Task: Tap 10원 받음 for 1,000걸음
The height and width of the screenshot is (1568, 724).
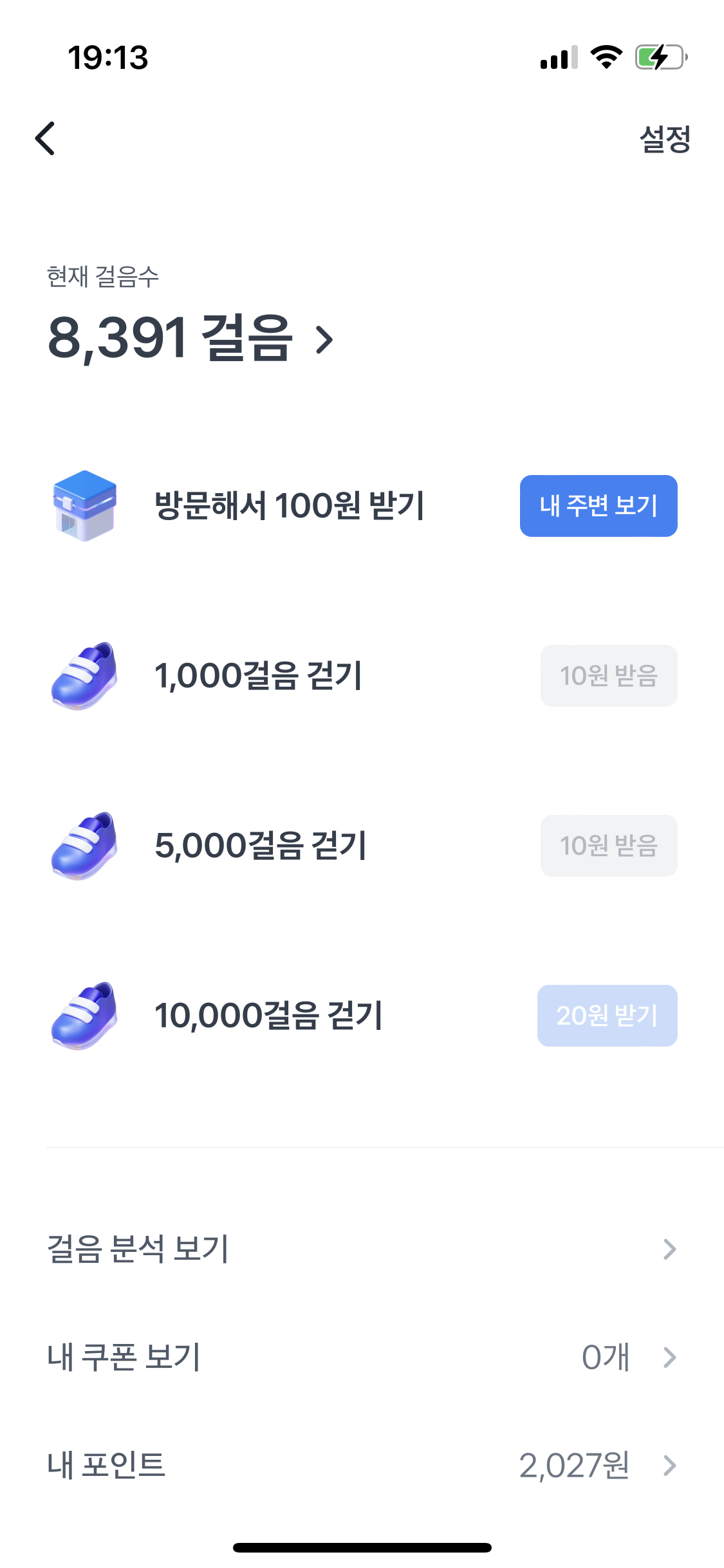Action: pos(608,676)
